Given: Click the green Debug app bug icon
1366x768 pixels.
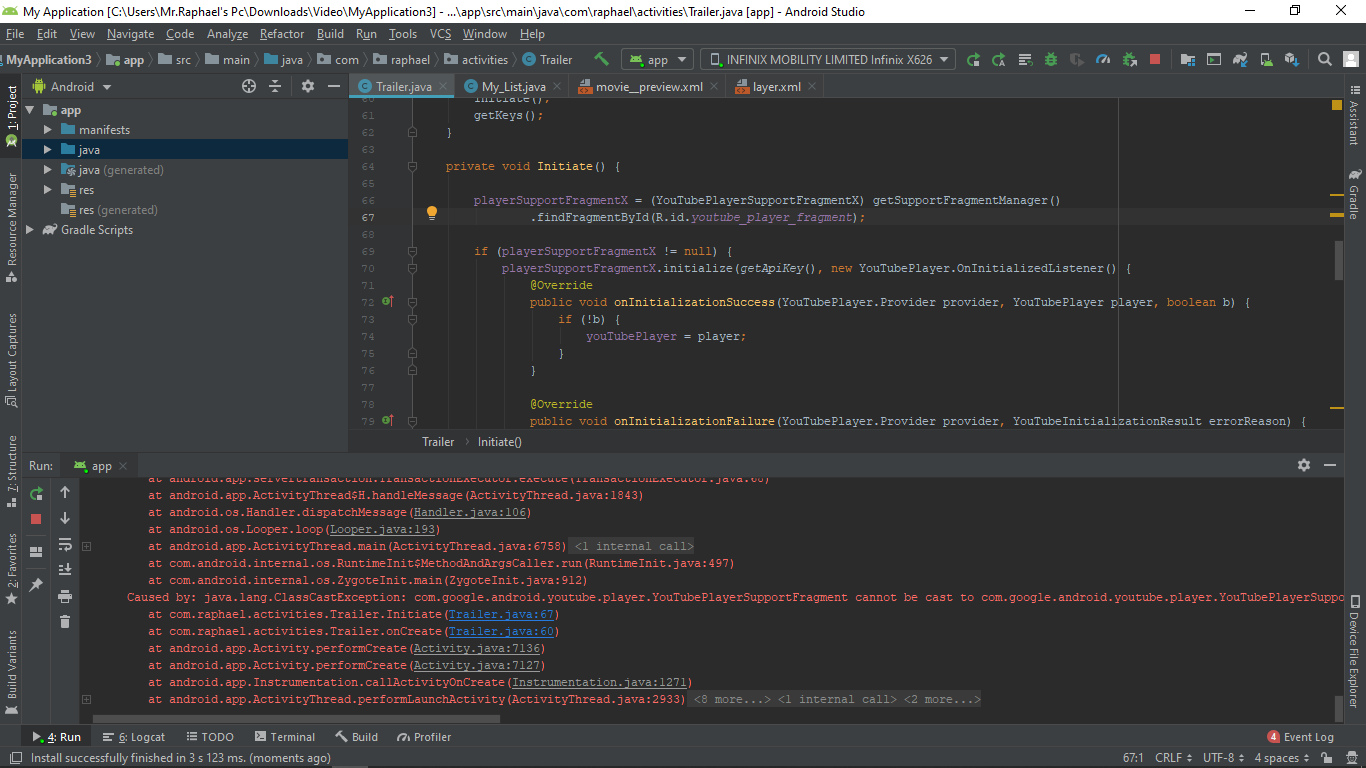Looking at the screenshot, I should click(x=1051, y=60).
